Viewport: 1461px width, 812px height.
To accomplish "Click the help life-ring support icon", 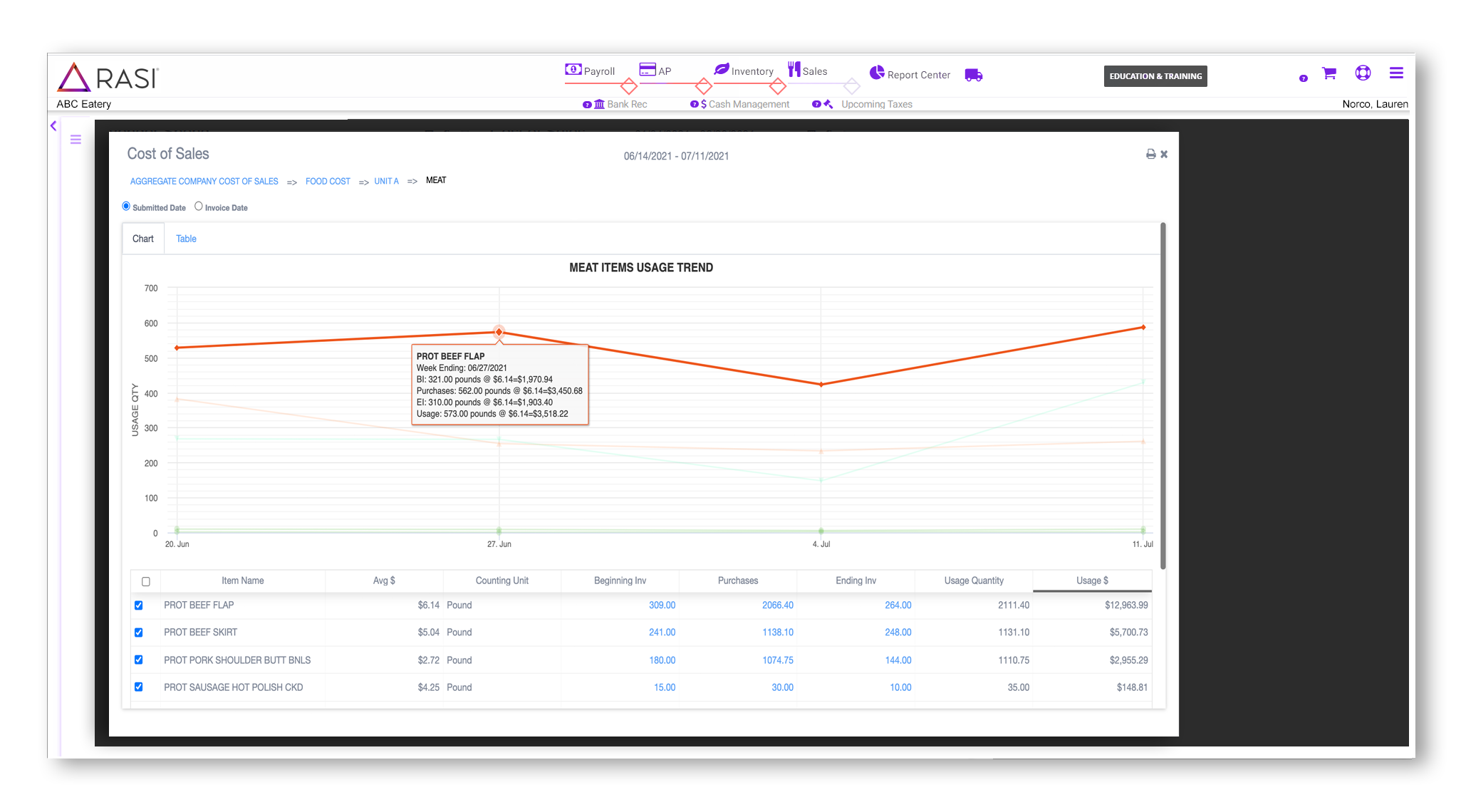I will (1363, 73).
